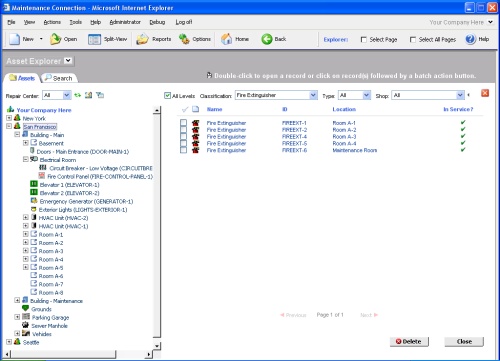Click the Elevator 1 green icon
This screenshot has height=361, width=500.
pyautogui.click(x=34, y=184)
